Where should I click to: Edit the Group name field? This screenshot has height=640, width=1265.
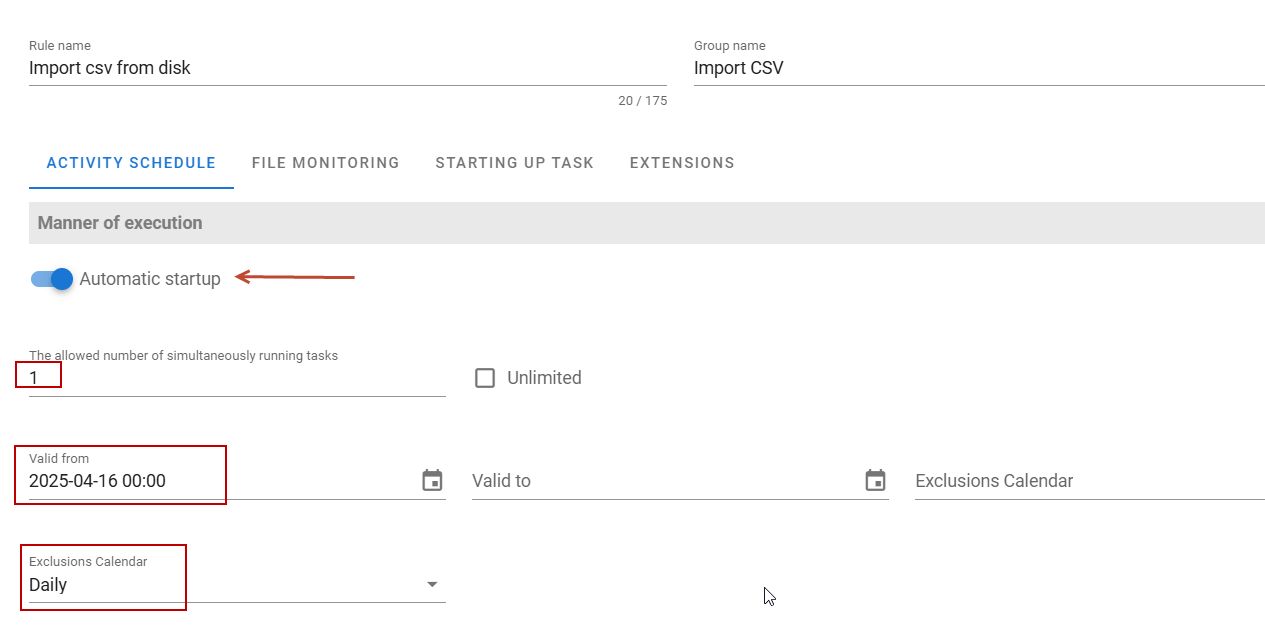click(x=979, y=68)
